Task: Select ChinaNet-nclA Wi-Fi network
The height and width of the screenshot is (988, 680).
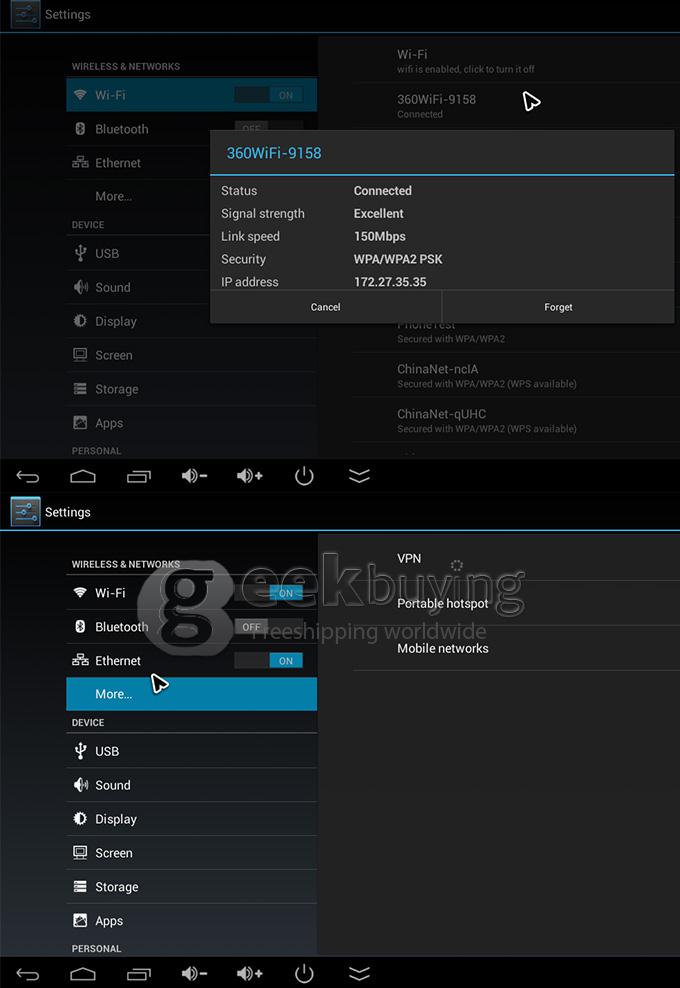Action: [x=516, y=376]
